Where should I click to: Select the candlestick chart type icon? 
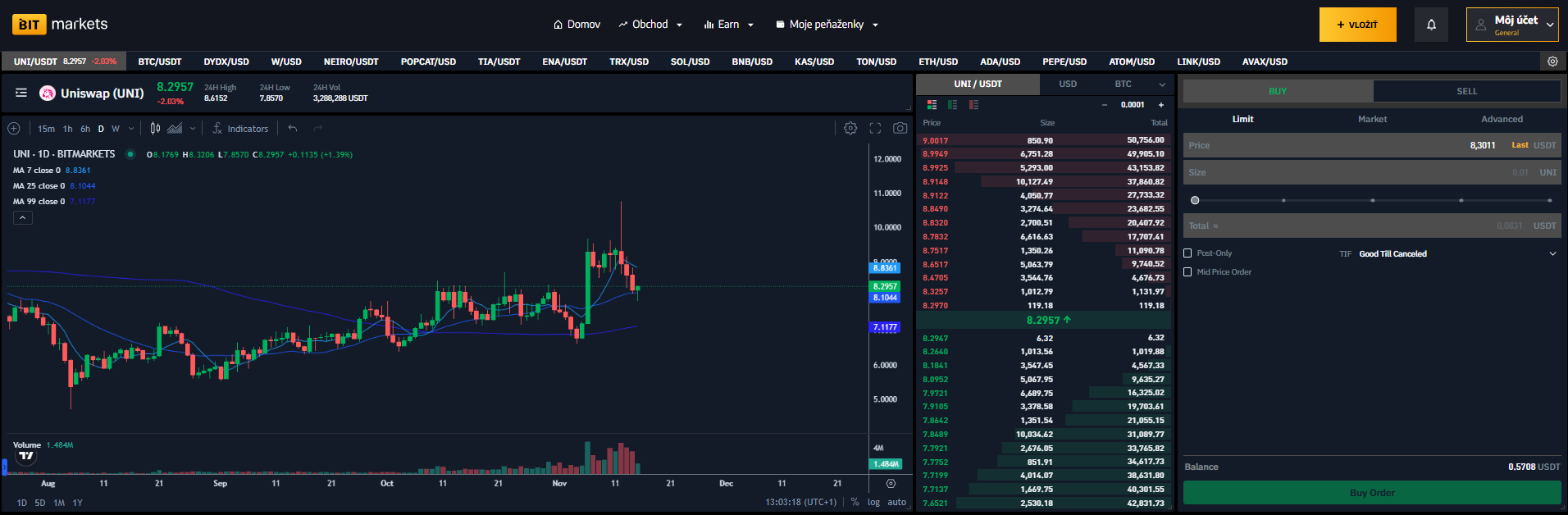click(x=155, y=128)
